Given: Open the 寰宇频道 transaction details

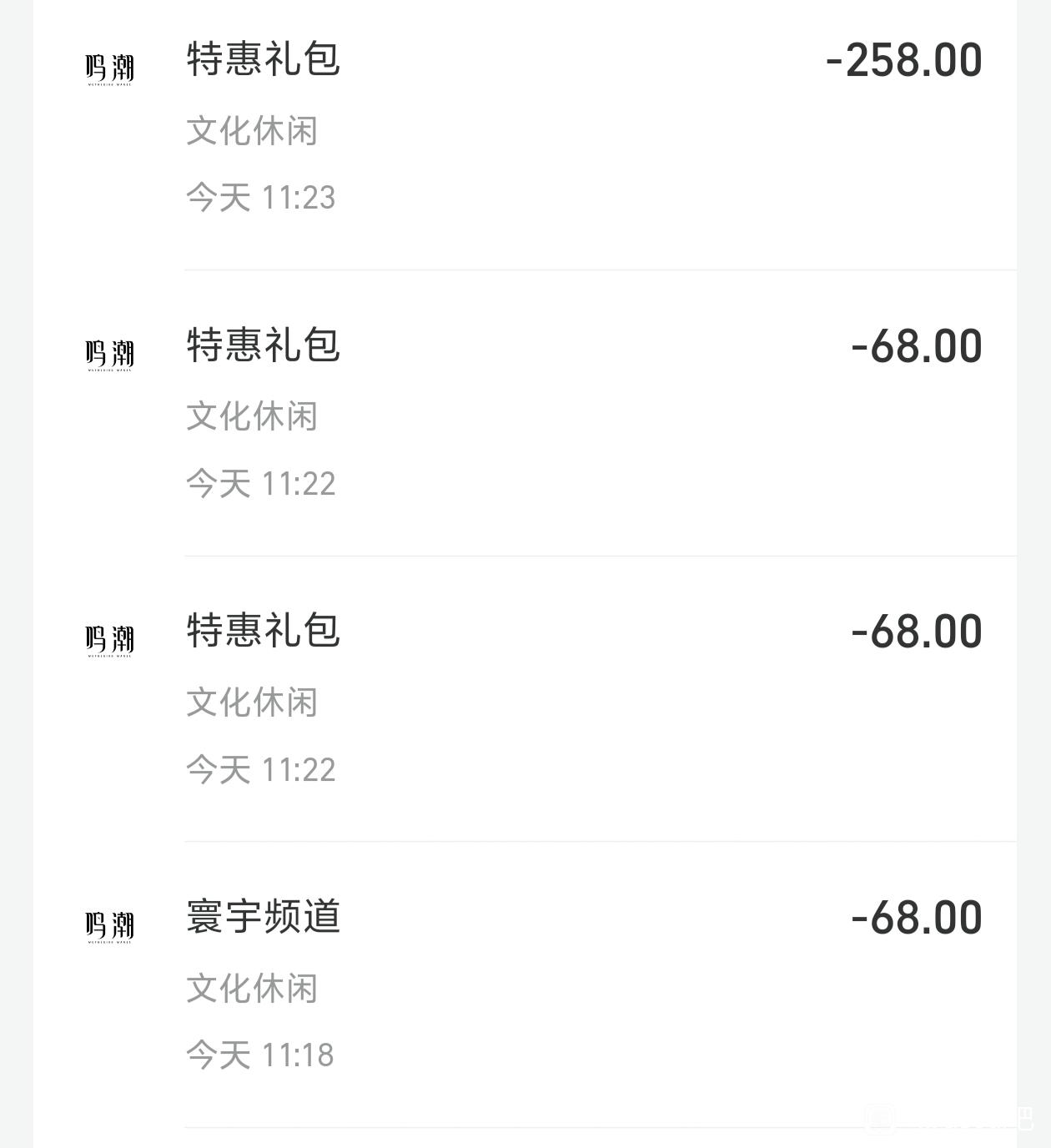Looking at the screenshot, I should (263, 917).
